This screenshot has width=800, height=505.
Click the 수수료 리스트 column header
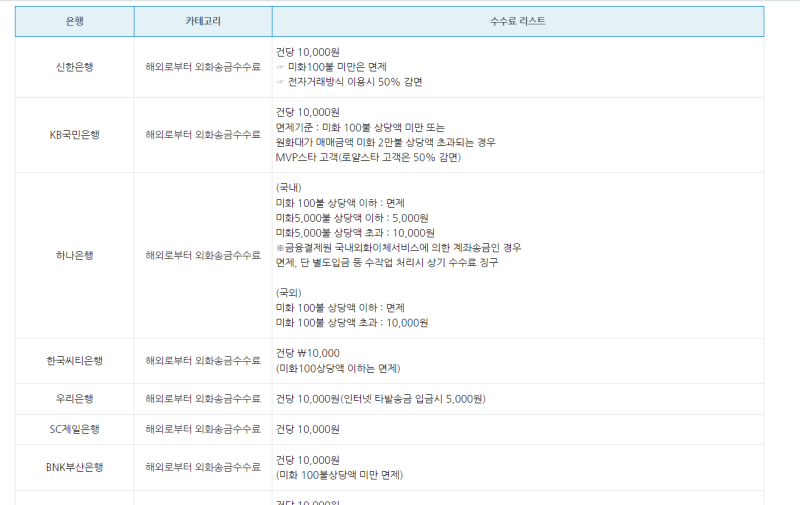point(518,21)
